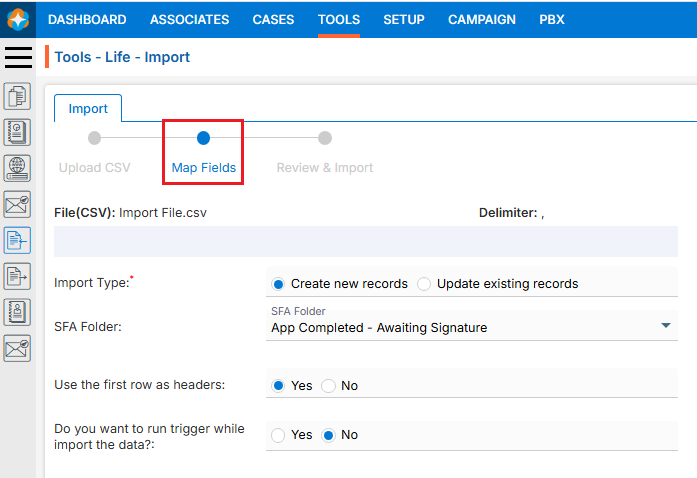Click the first envelope icon in sidebar
The image size is (697, 478).
[17, 204]
